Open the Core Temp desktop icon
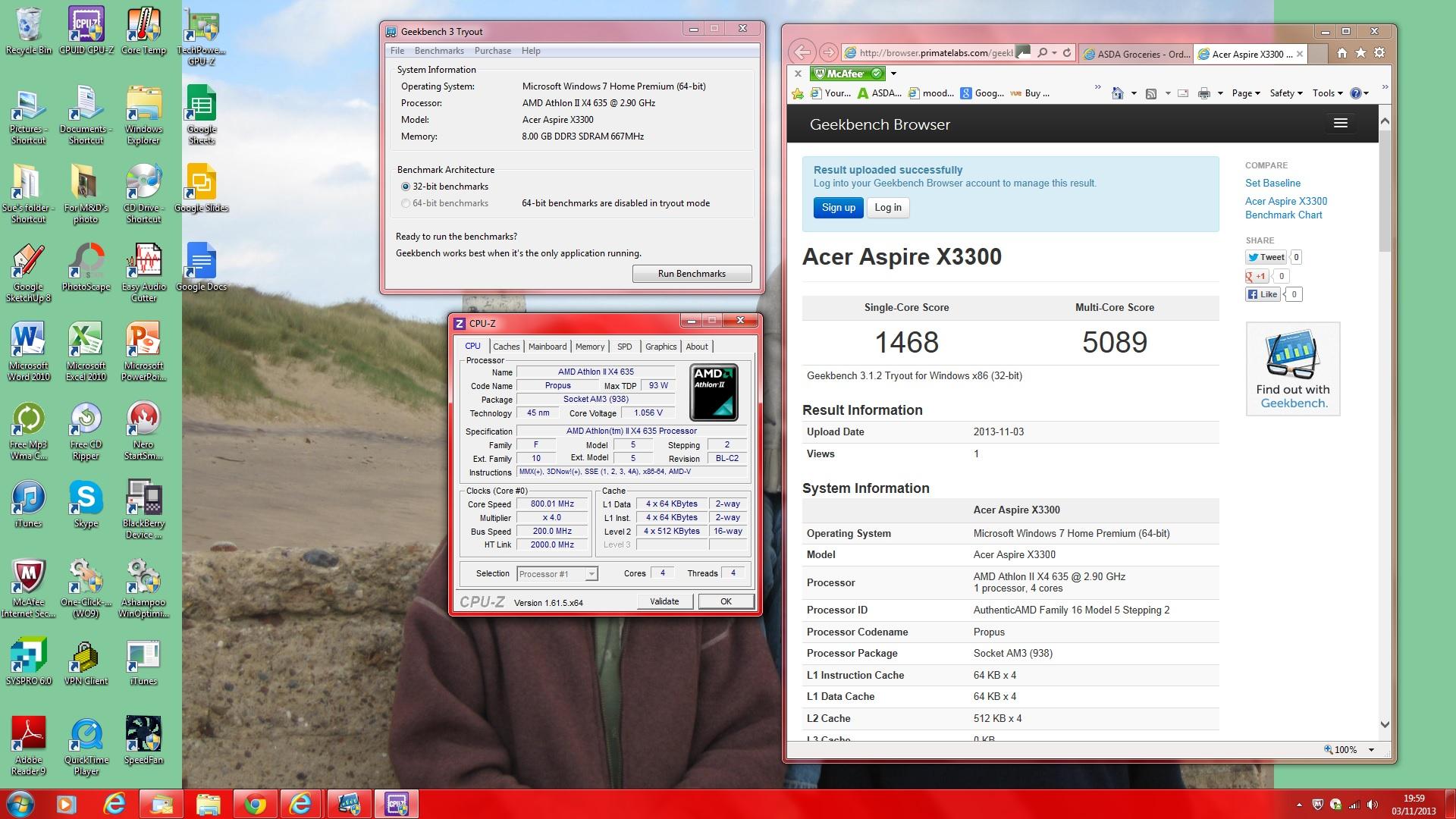Screen dimensions: 1456x819 tap(143, 30)
